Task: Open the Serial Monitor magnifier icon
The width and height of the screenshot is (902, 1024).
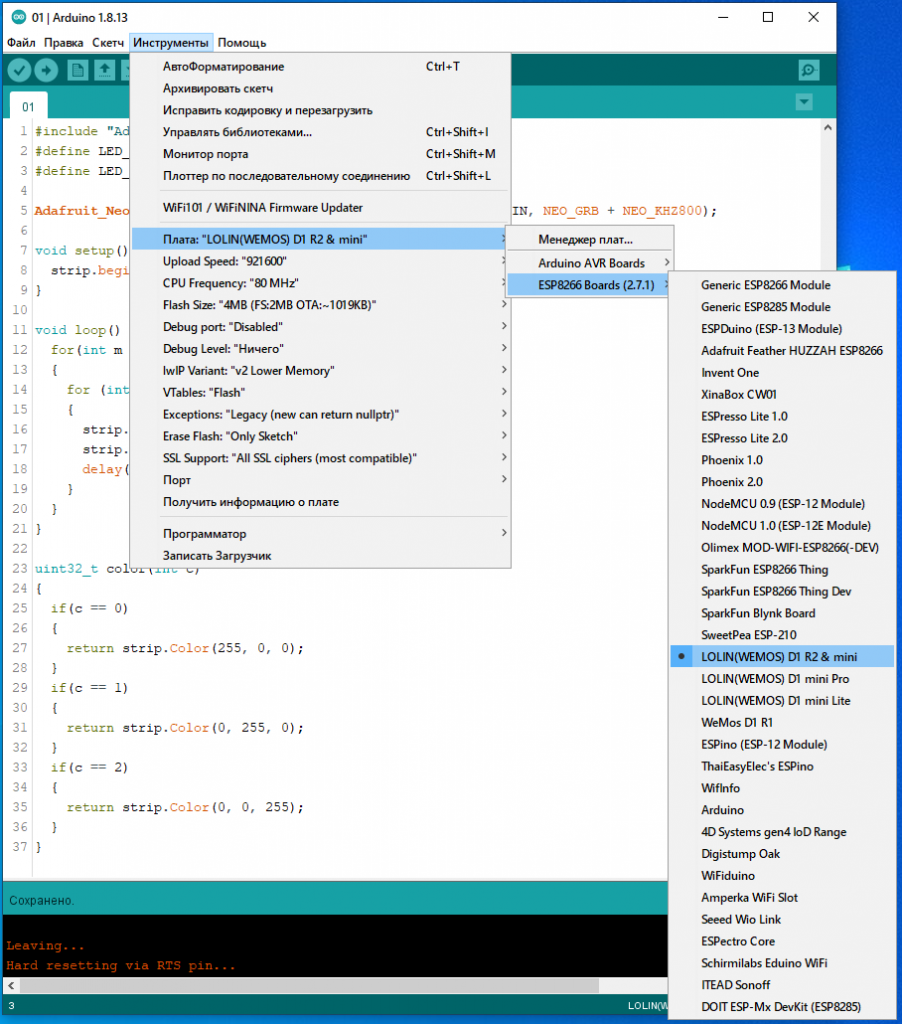Action: click(x=808, y=70)
